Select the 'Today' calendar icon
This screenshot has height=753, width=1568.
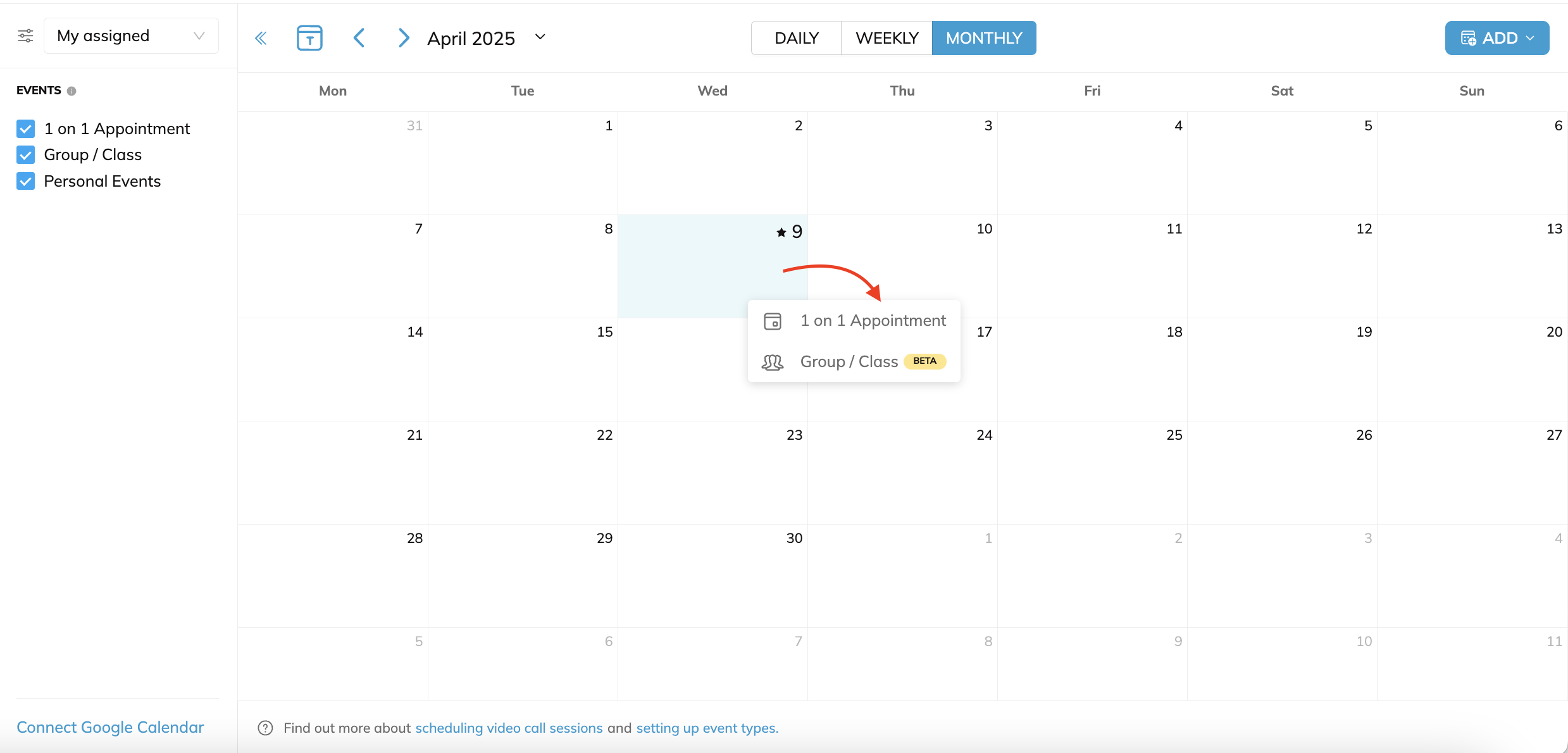tap(309, 37)
